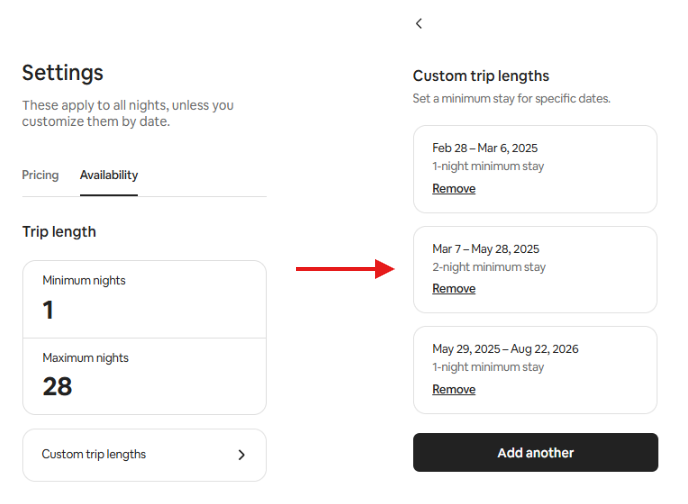Click the chevron beside Custom trip lengths
Image resolution: width=688 pixels, height=504 pixels.
click(x=241, y=455)
